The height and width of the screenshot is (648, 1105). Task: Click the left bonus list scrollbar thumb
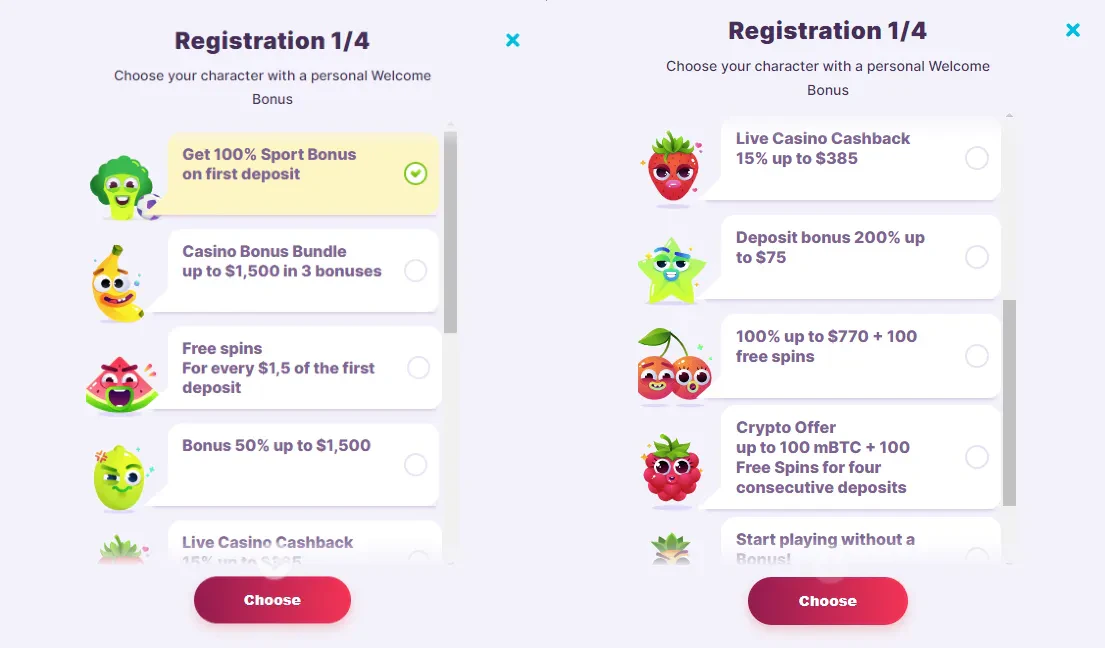pyautogui.click(x=451, y=232)
